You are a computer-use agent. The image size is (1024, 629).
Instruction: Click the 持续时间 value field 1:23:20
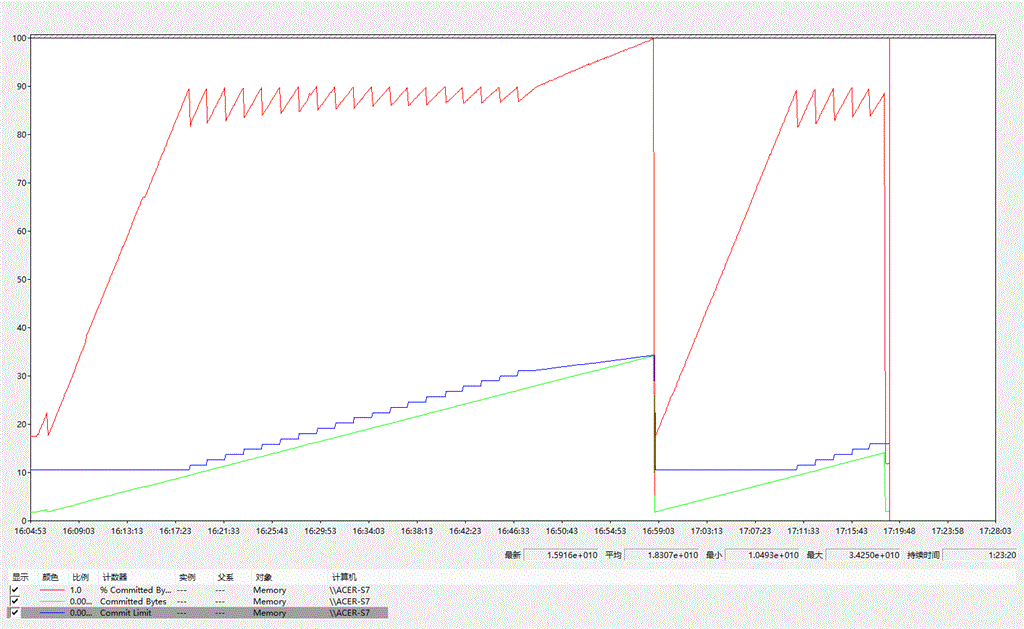point(980,555)
